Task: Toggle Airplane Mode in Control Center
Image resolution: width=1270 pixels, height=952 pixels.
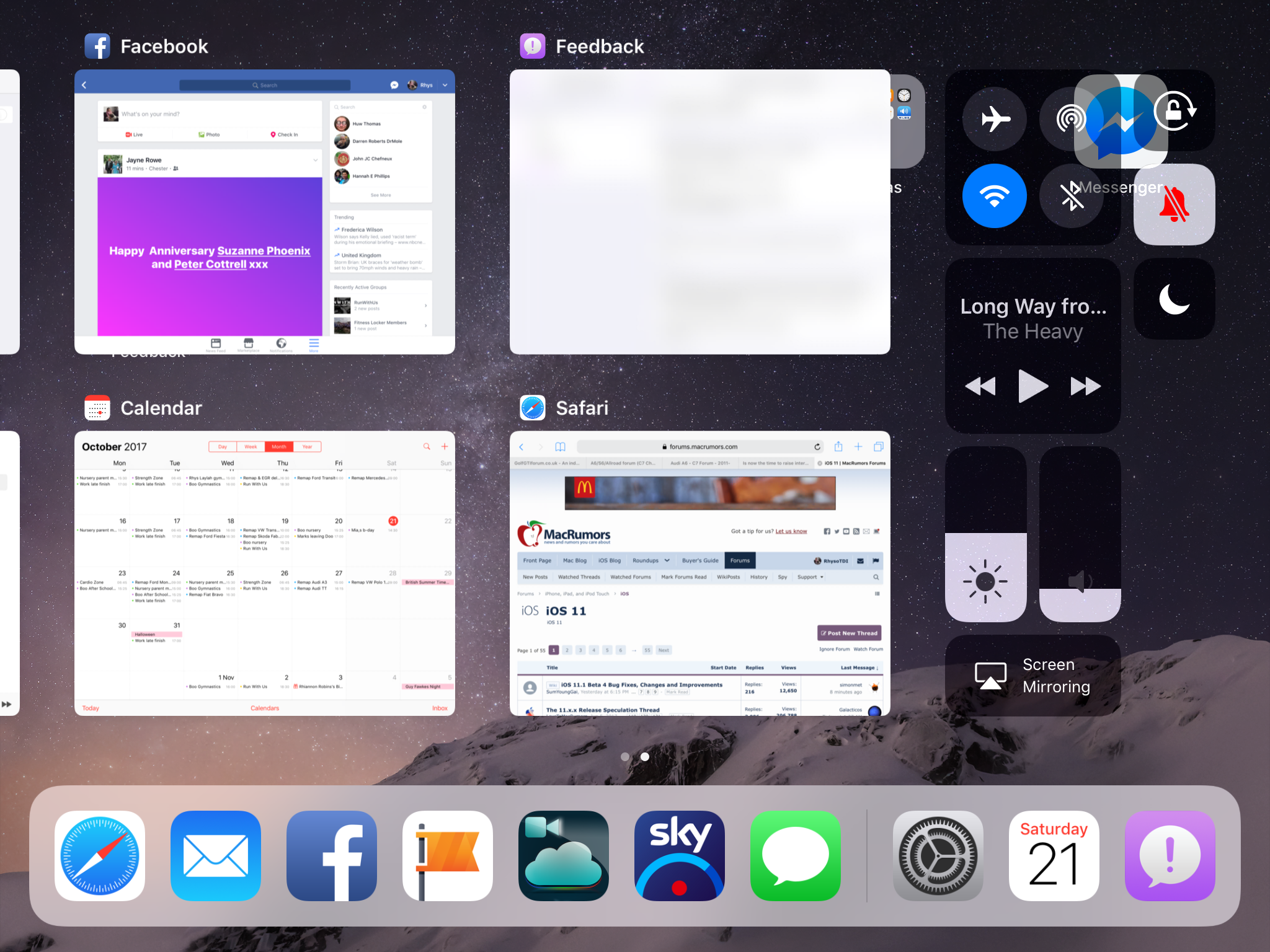Action: coord(995,119)
